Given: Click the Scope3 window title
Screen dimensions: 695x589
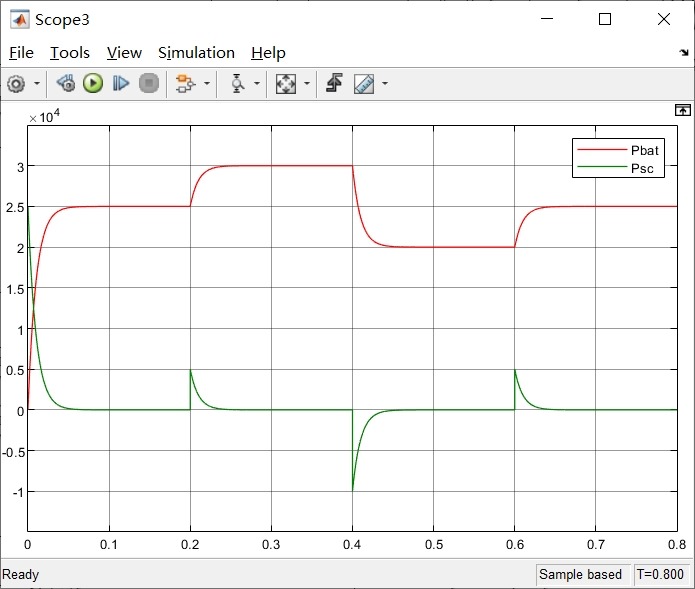Looking at the screenshot, I should [x=62, y=20].
